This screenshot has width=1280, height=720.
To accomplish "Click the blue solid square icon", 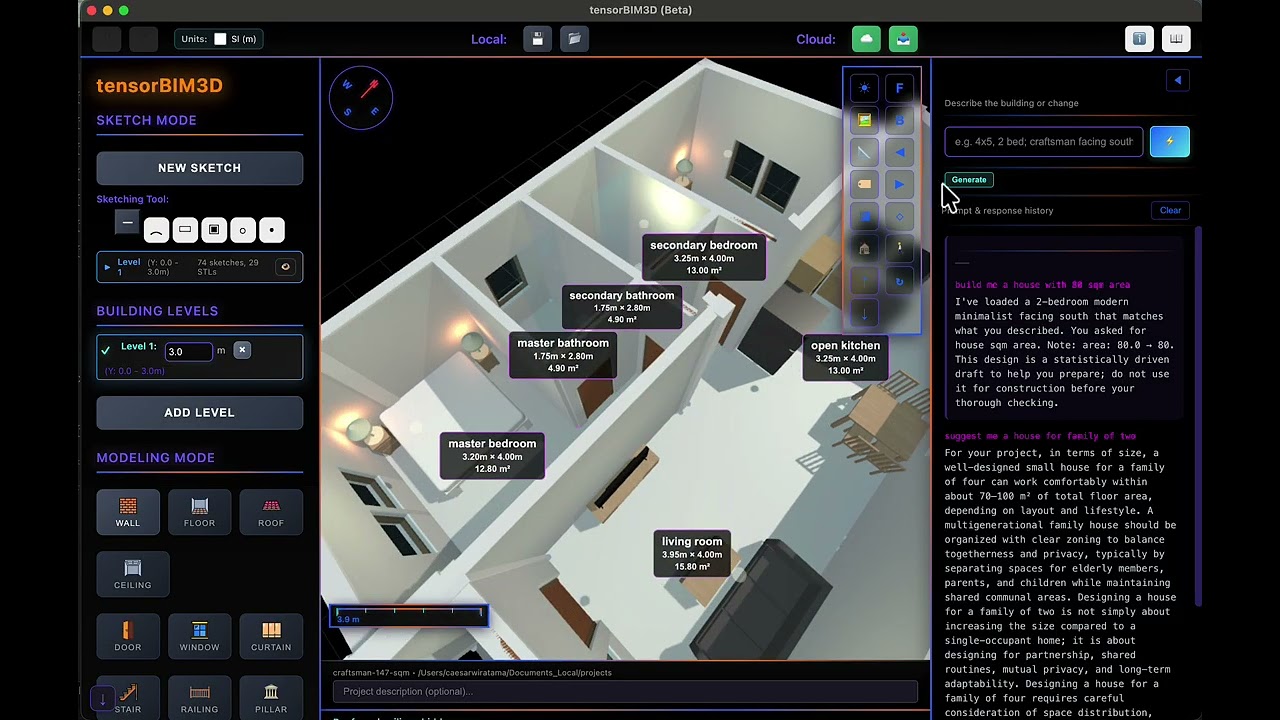I will [865, 216].
